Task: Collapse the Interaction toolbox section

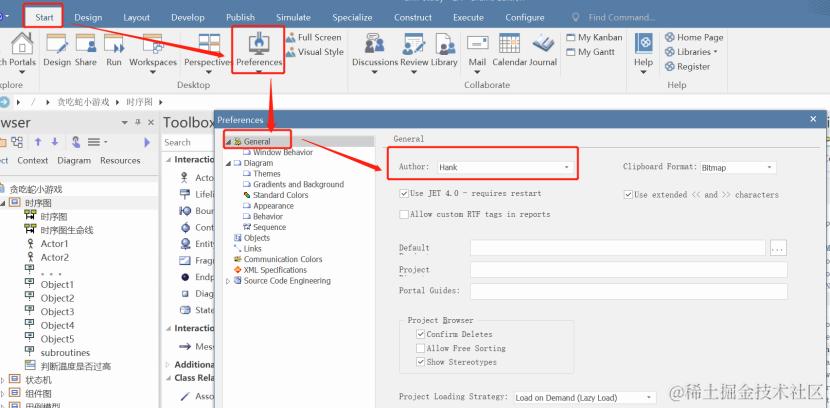Action: coord(168,160)
